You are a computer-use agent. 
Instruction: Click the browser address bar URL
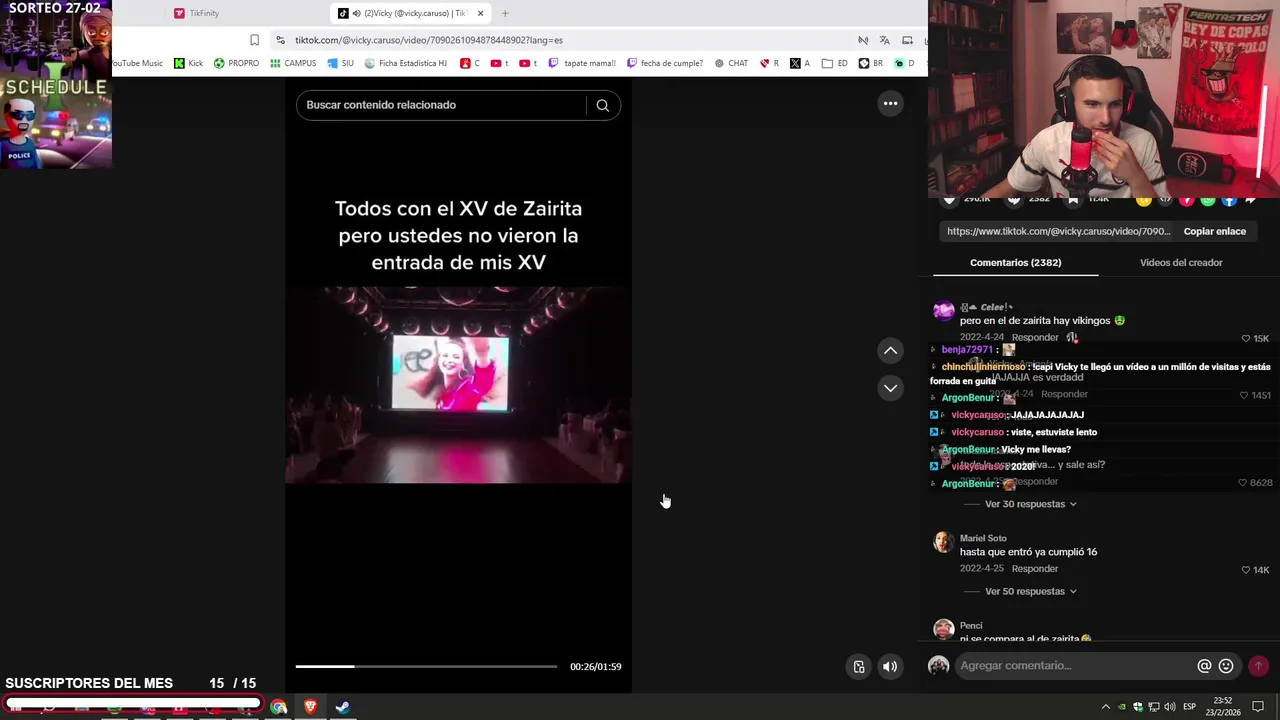point(429,40)
